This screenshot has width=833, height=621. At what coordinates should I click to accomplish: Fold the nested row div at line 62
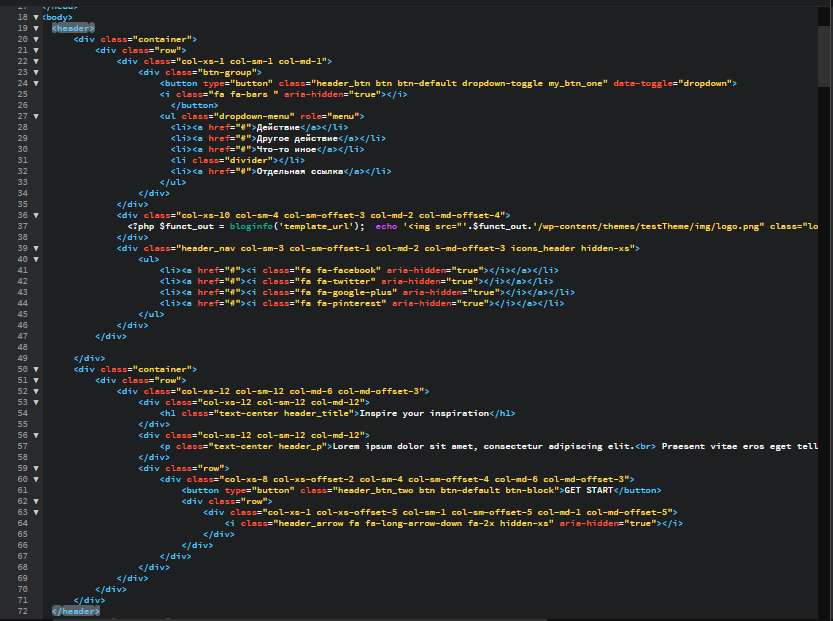coord(36,501)
